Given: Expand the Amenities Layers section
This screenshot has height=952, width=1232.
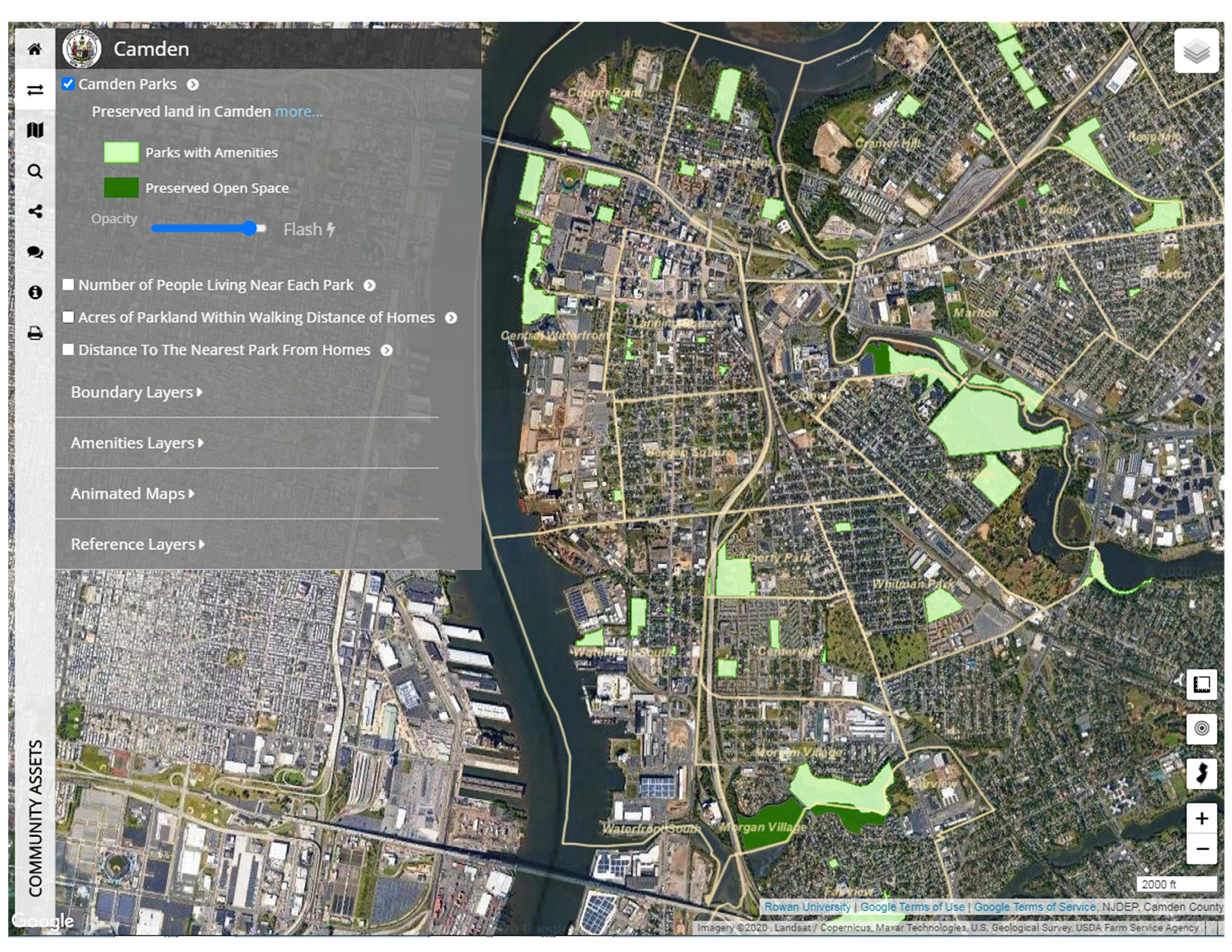Looking at the screenshot, I should point(137,443).
